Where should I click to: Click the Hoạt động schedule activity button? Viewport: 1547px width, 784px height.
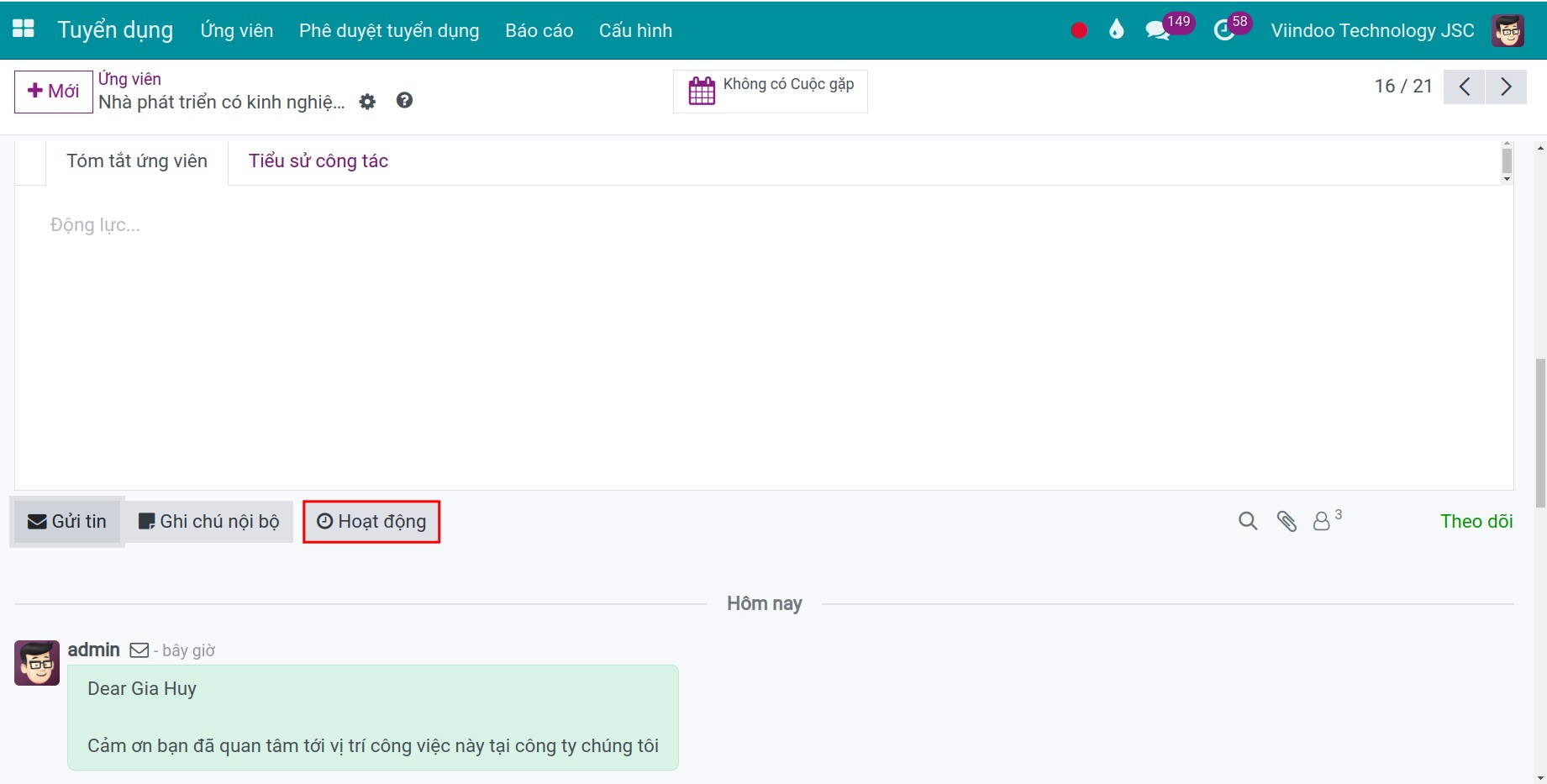[371, 522]
